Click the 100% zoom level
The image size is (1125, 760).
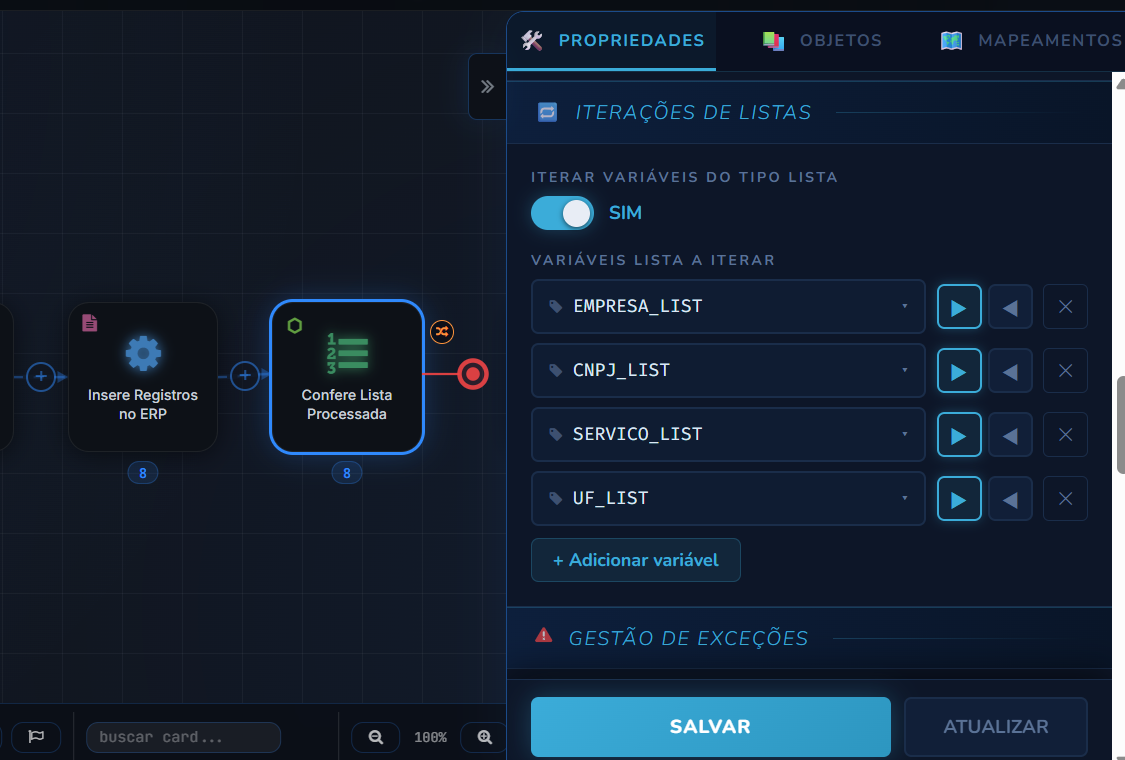coord(430,737)
